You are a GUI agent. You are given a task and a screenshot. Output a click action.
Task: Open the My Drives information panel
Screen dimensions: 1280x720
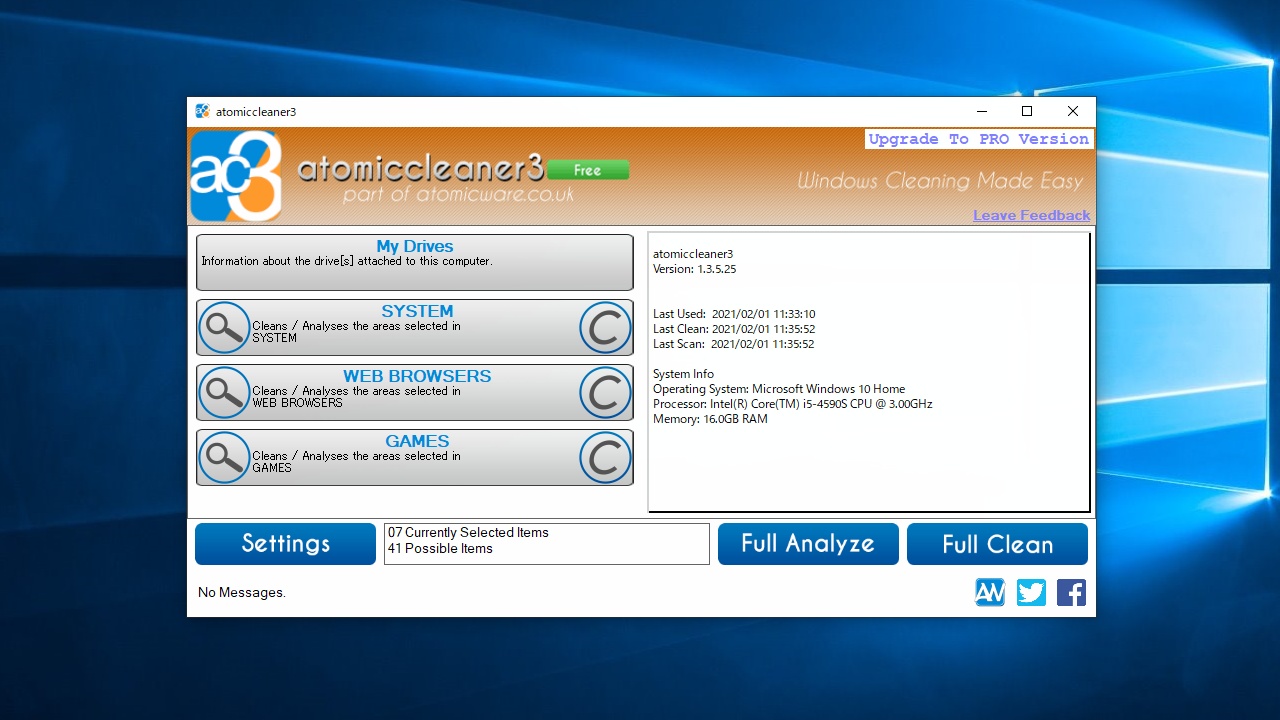pyautogui.click(x=415, y=262)
